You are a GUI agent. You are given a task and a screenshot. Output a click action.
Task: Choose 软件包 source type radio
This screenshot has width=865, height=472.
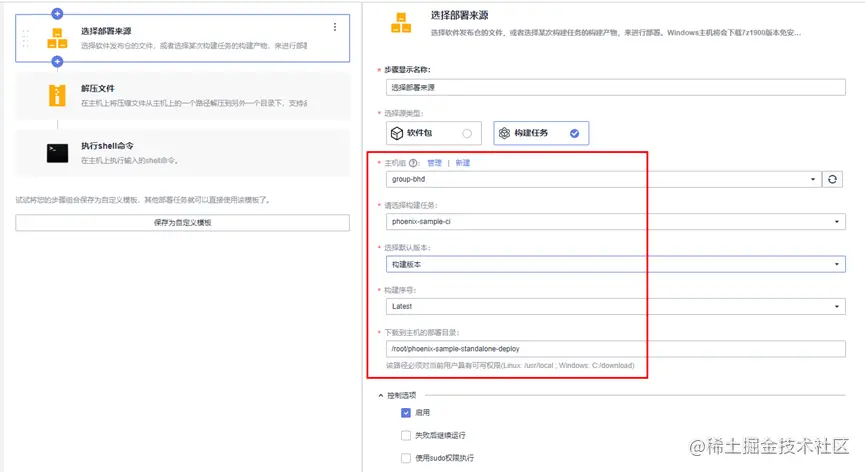click(467, 133)
